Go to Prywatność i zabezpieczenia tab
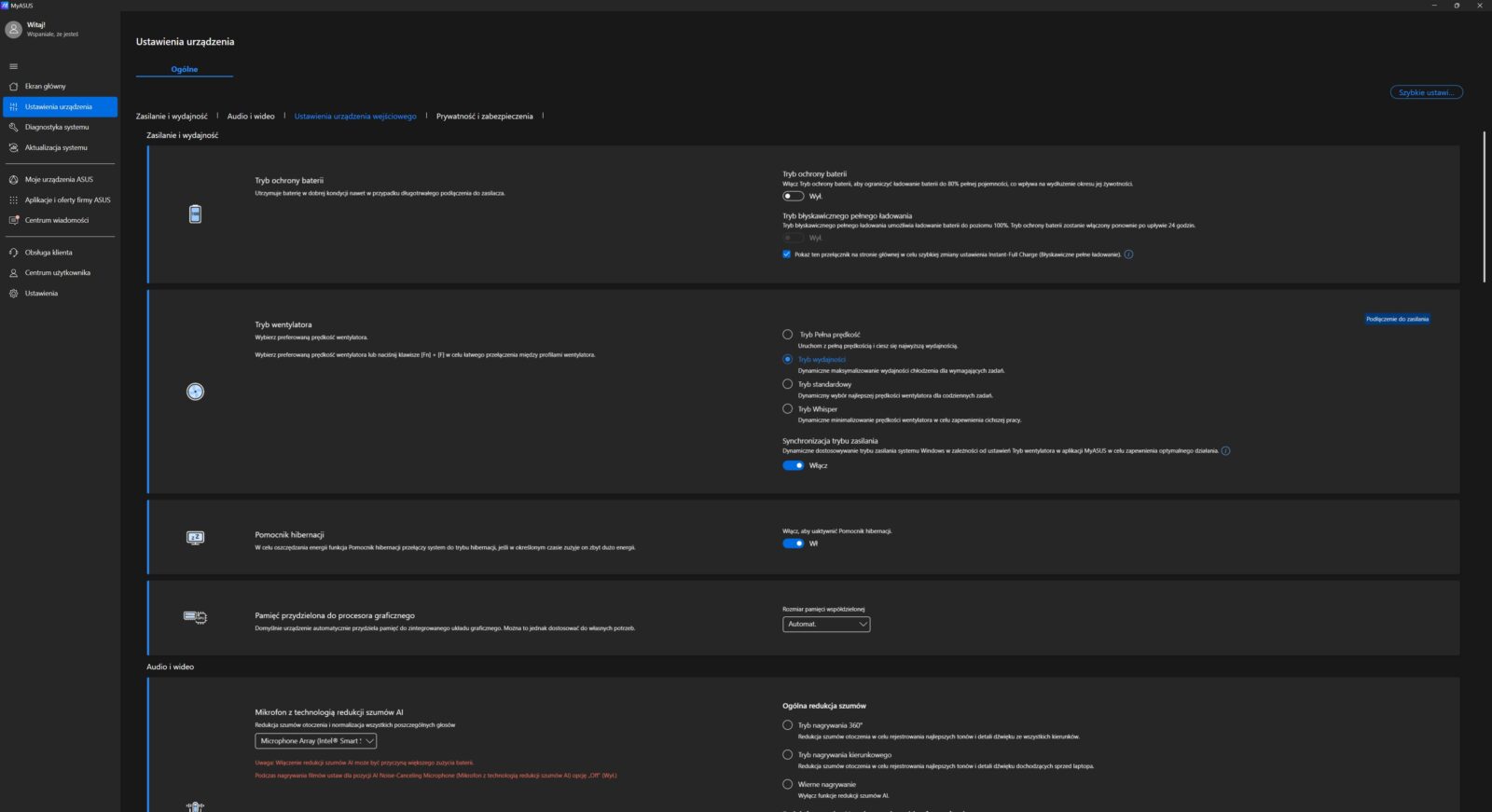The image size is (1492, 812). tap(484, 117)
